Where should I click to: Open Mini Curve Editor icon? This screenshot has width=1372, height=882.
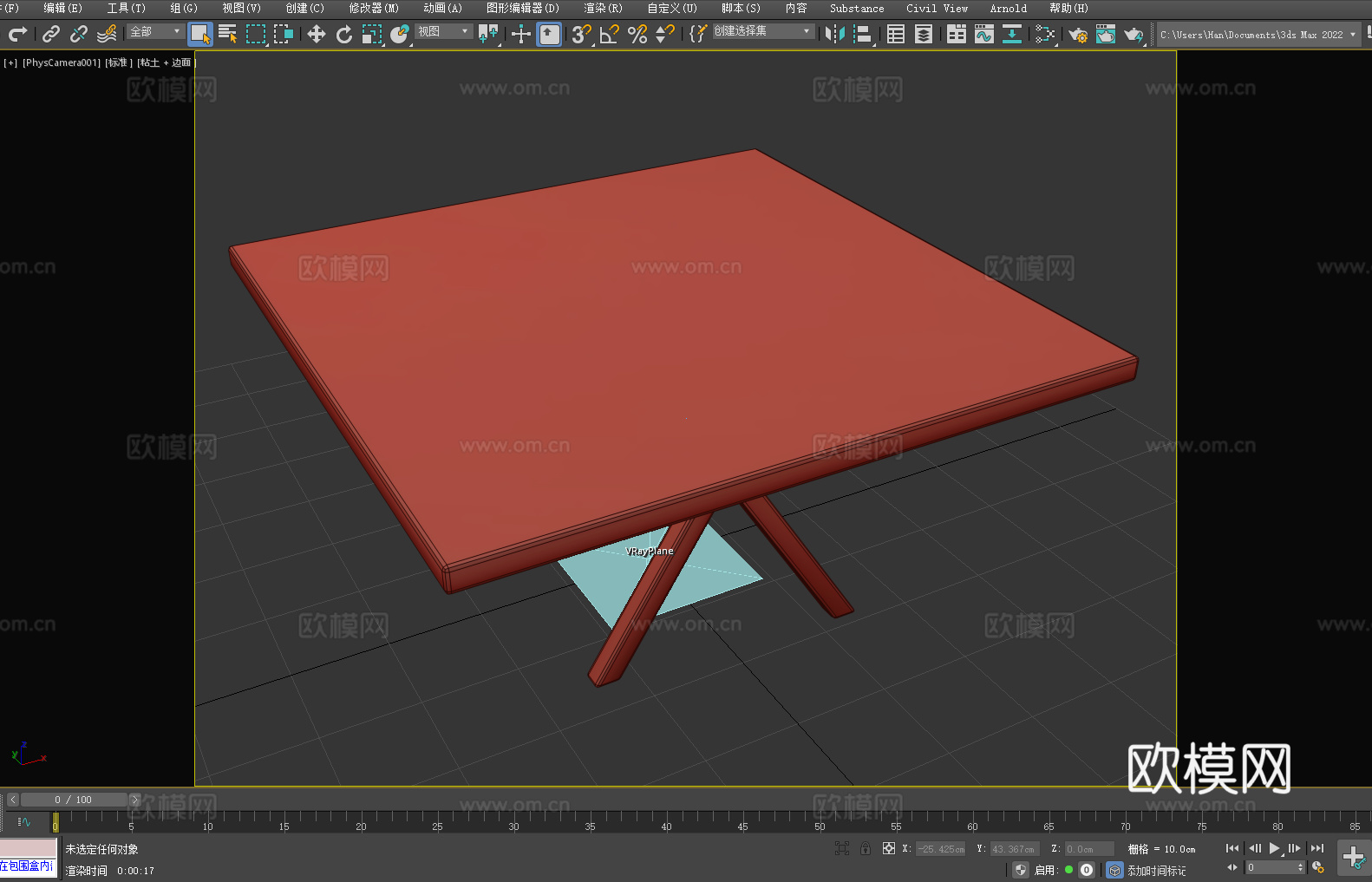24,821
